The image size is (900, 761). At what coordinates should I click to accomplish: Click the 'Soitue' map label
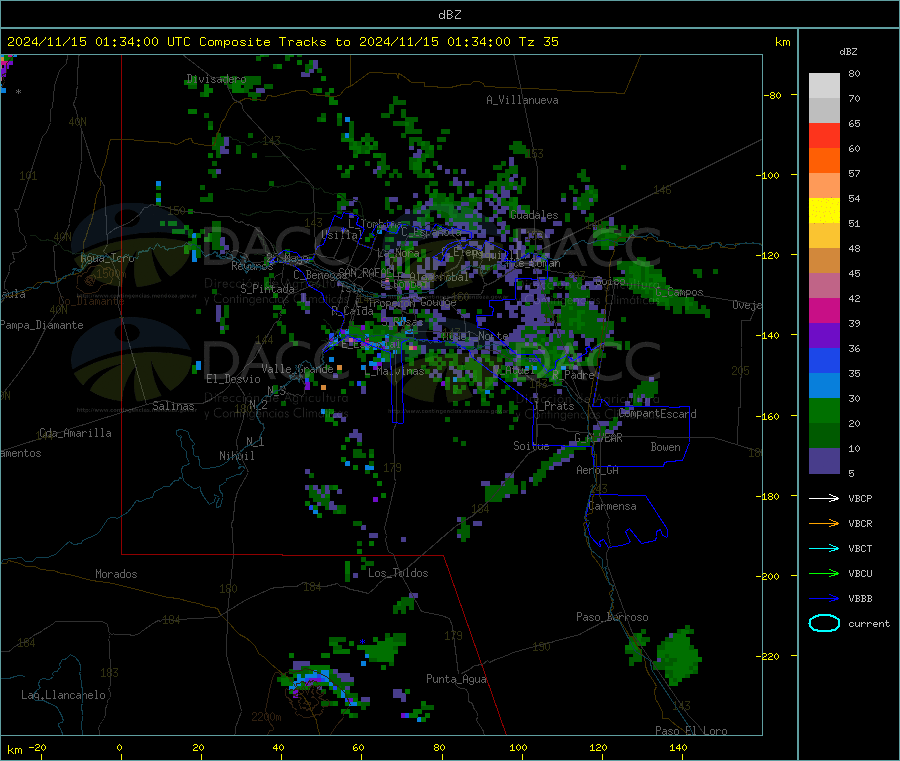pyautogui.click(x=531, y=446)
